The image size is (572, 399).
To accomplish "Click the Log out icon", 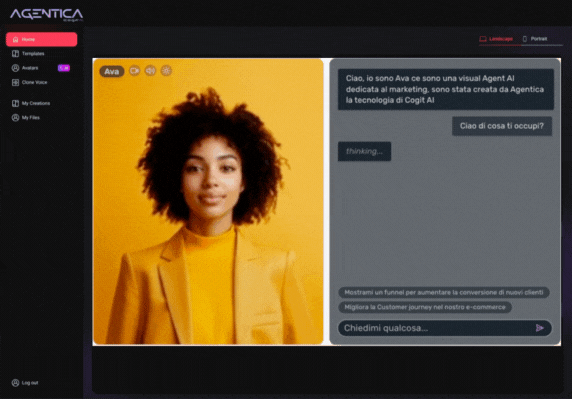I will pyautogui.click(x=15, y=383).
